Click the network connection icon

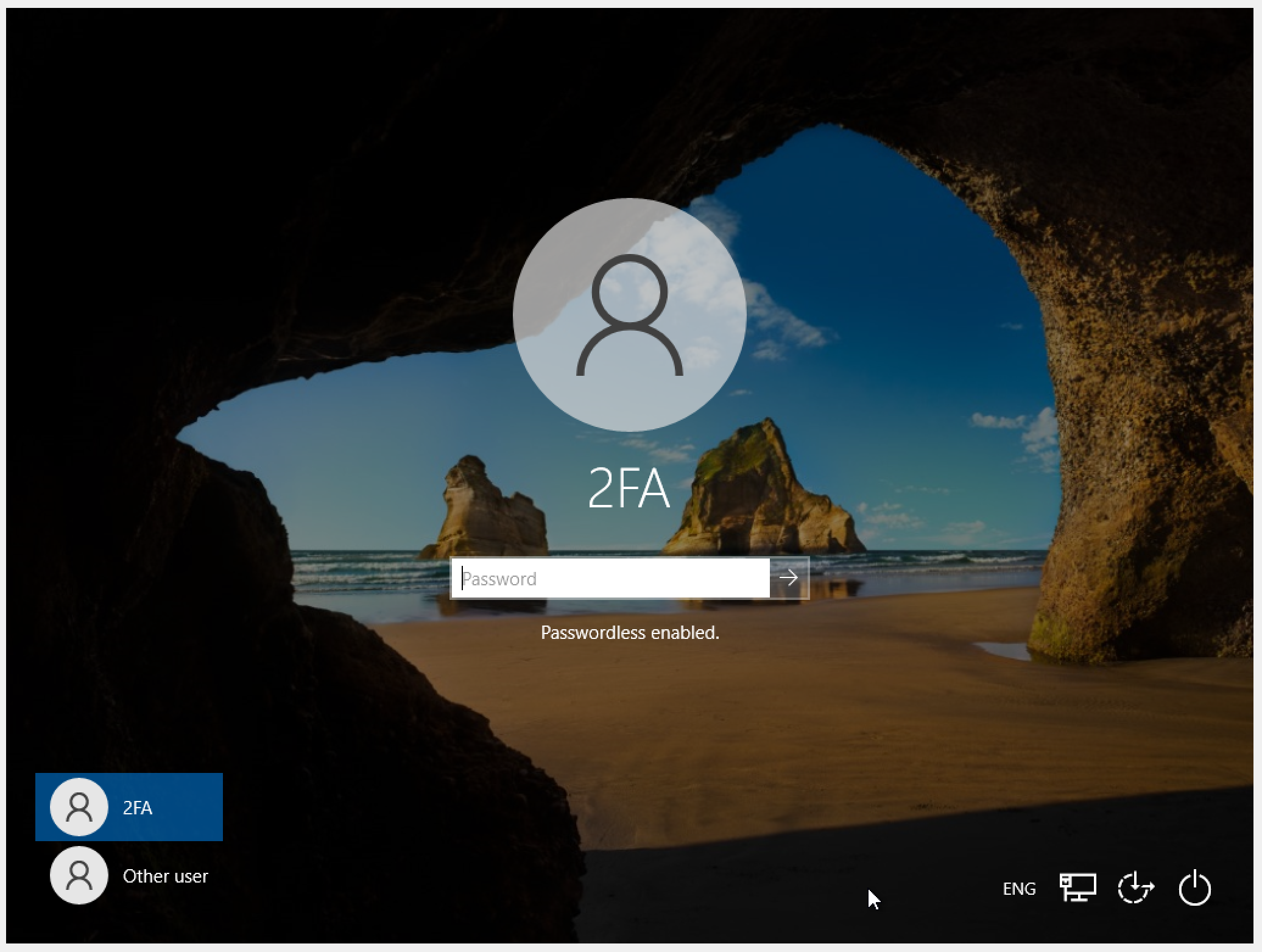coord(1077,888)
